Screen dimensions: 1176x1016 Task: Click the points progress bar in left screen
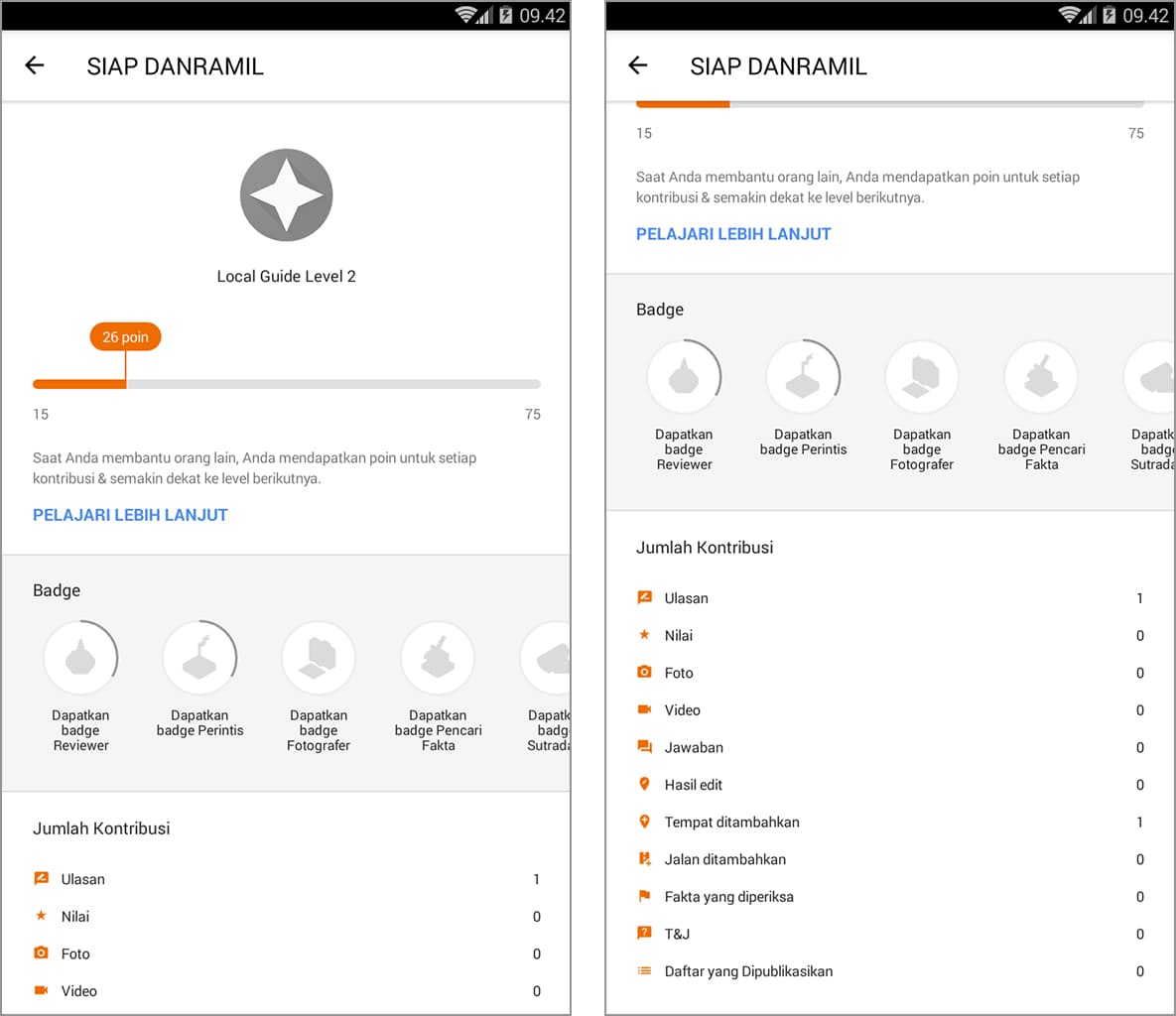pyautogui.click(x=287, y=384)
